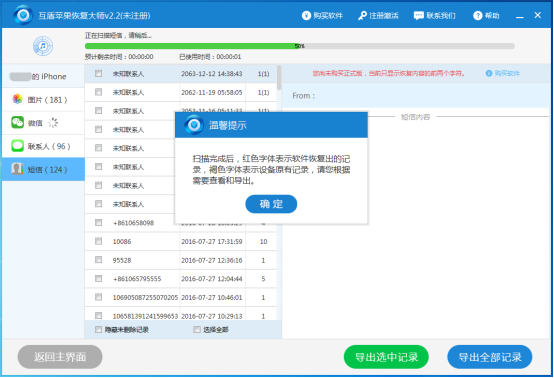The width and height of the screenshot is (554, 378).
Task: Click the 购买软件 shield icon in header
Action: 306,16
